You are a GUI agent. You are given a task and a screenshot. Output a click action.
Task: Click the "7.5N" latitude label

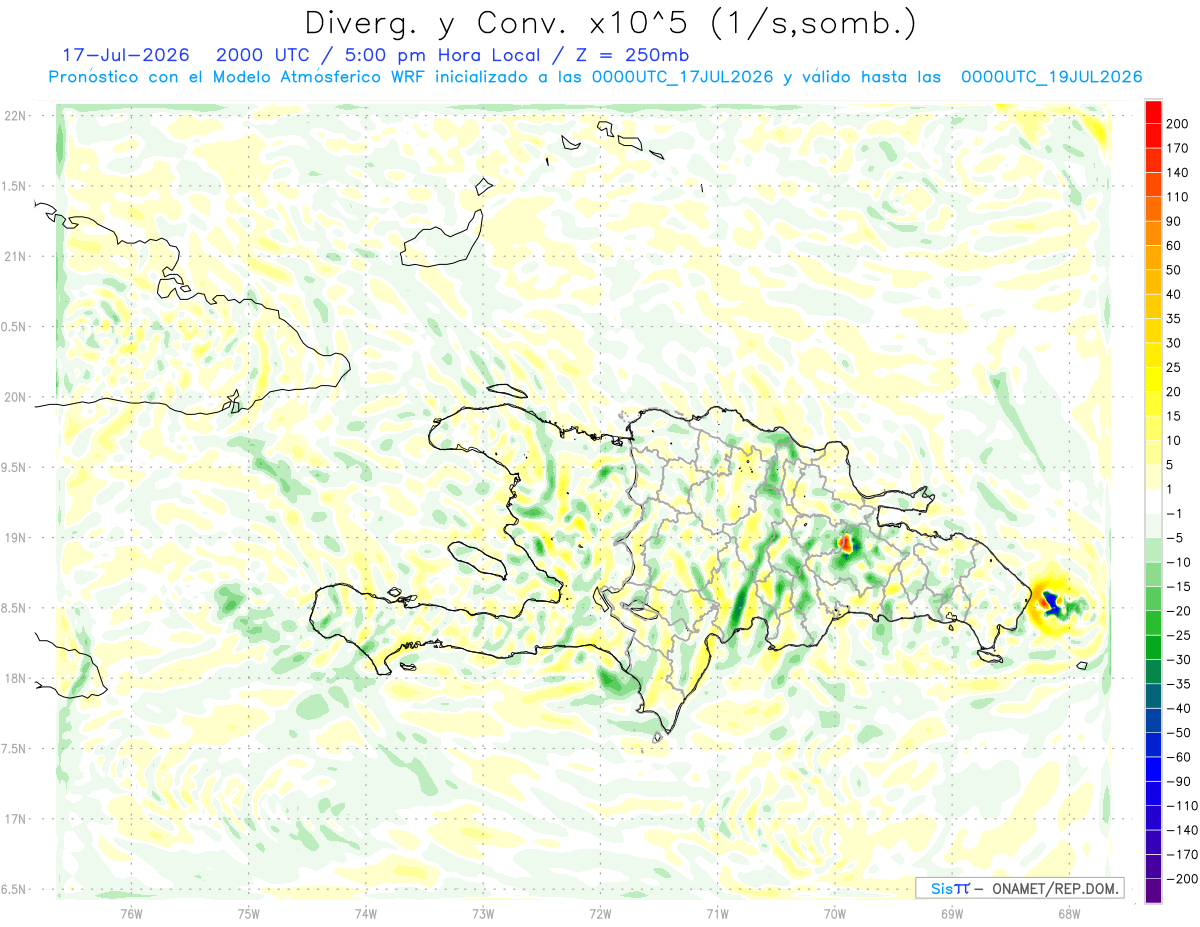tap(15, 749)
